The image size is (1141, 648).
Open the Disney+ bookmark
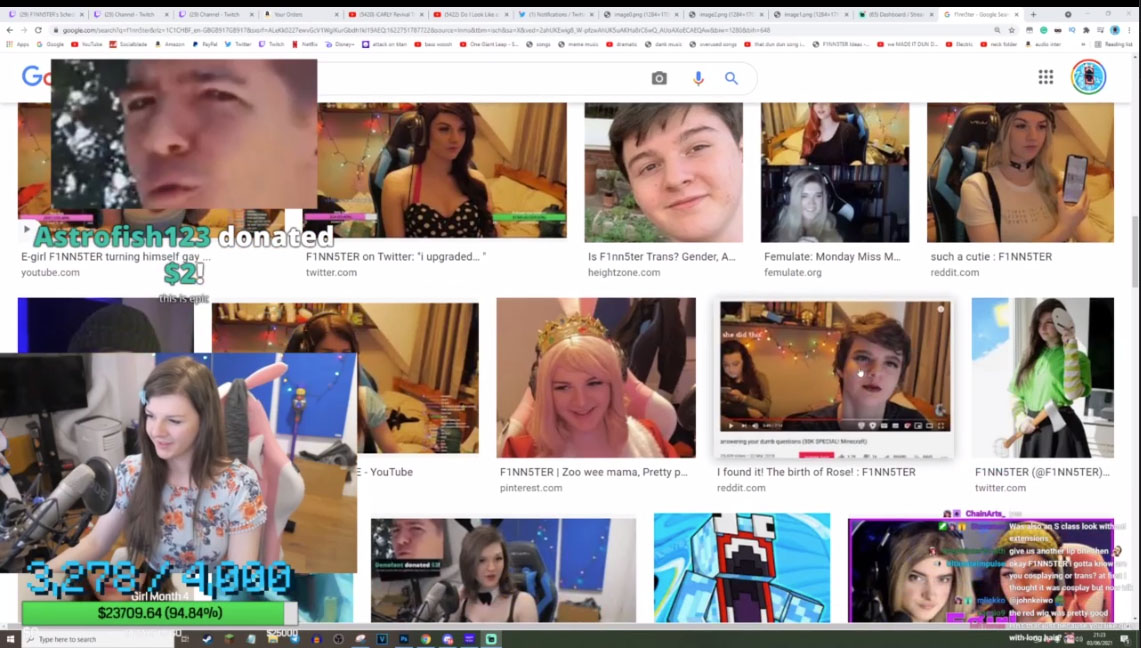point(340,44)
